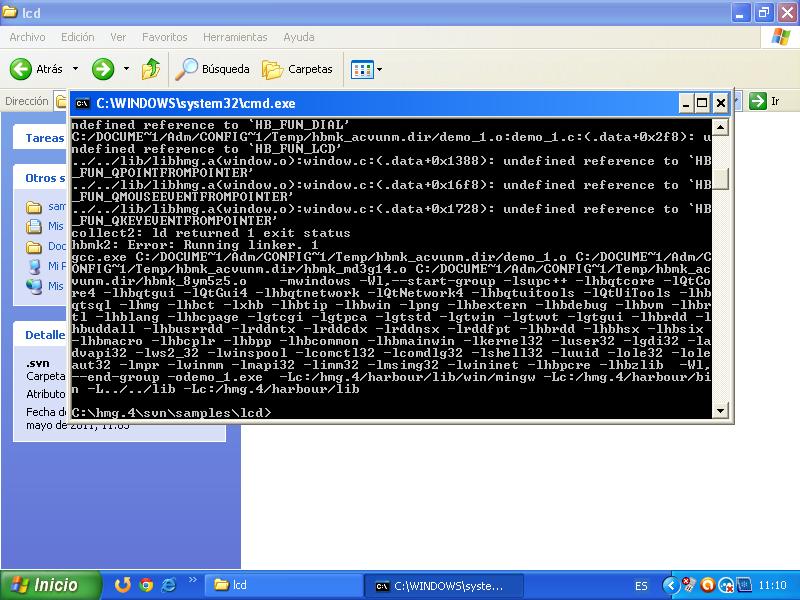Open the Ayuda menu

(x=299, y=37)
